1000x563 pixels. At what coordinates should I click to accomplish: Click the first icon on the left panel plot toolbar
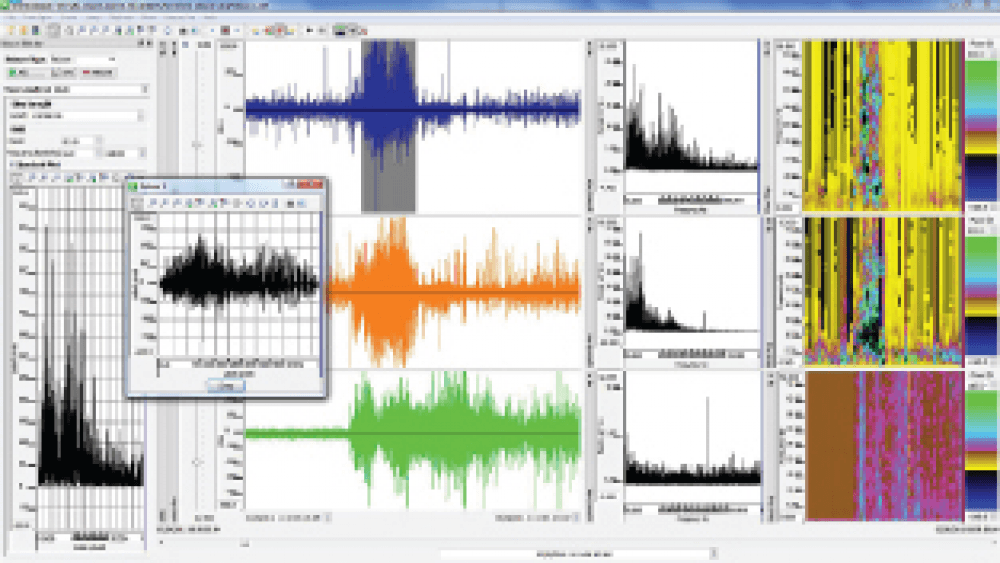(x=17, y=178)
